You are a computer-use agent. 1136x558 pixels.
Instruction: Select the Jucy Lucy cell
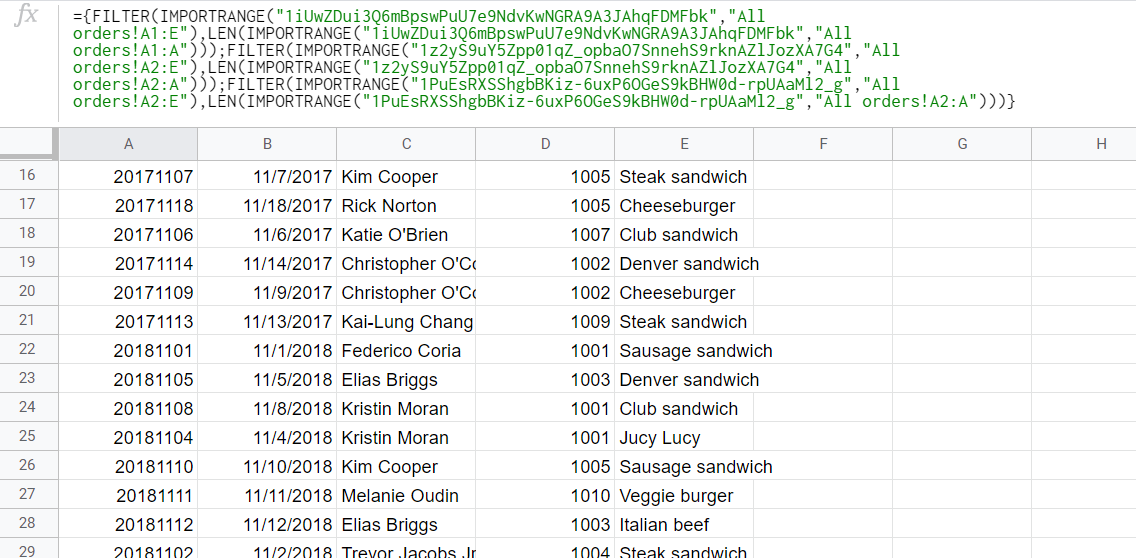click(684, 437)
